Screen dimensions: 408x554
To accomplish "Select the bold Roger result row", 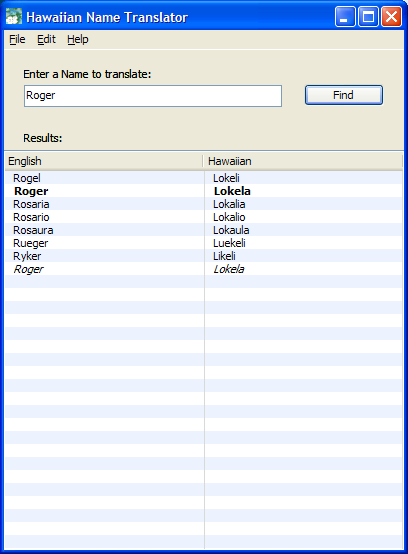I will pyautogui.click(x=204, y=191).
